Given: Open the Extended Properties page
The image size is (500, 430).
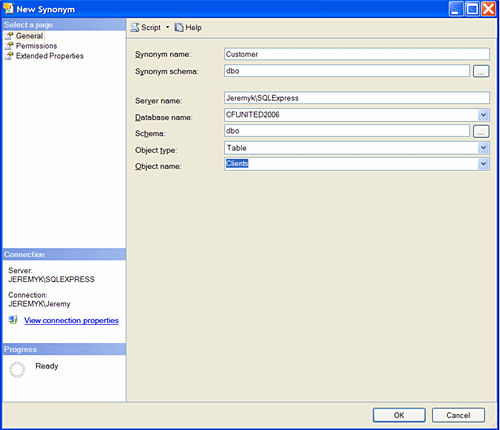Looking at the screenshot, I should coord(50,56).
